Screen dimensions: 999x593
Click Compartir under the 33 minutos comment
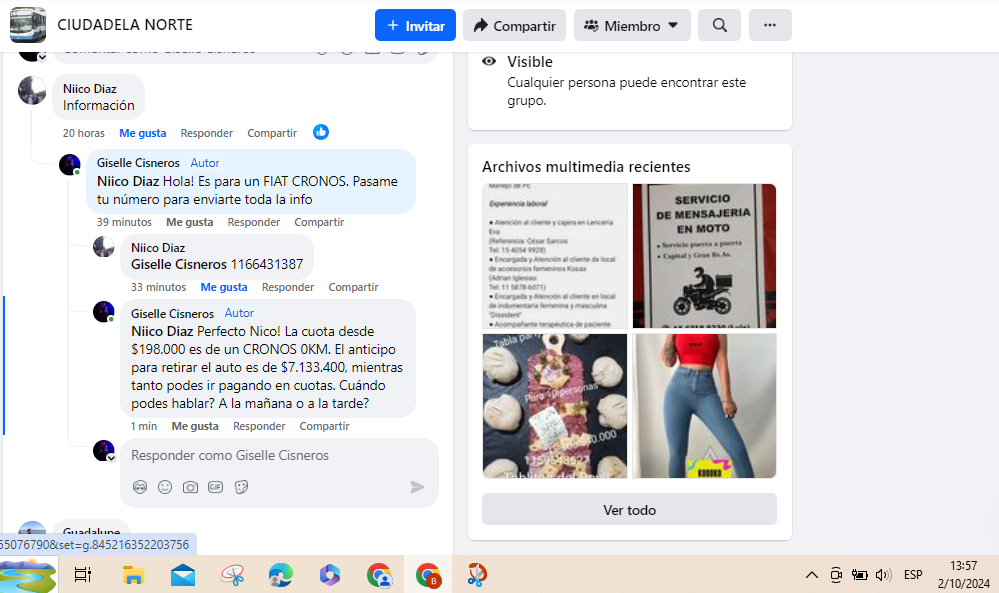pos(354,287)
